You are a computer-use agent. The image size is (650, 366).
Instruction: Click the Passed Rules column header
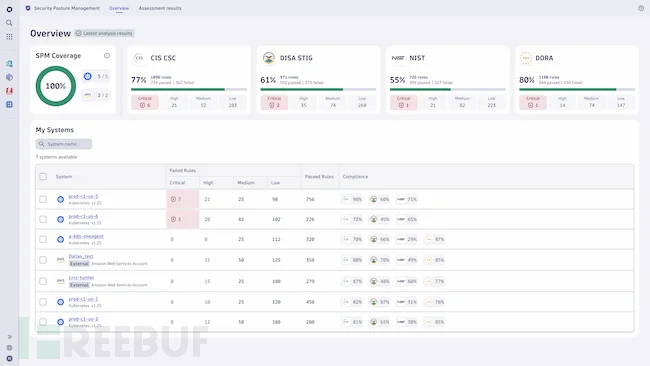click(x=319, y=177)
